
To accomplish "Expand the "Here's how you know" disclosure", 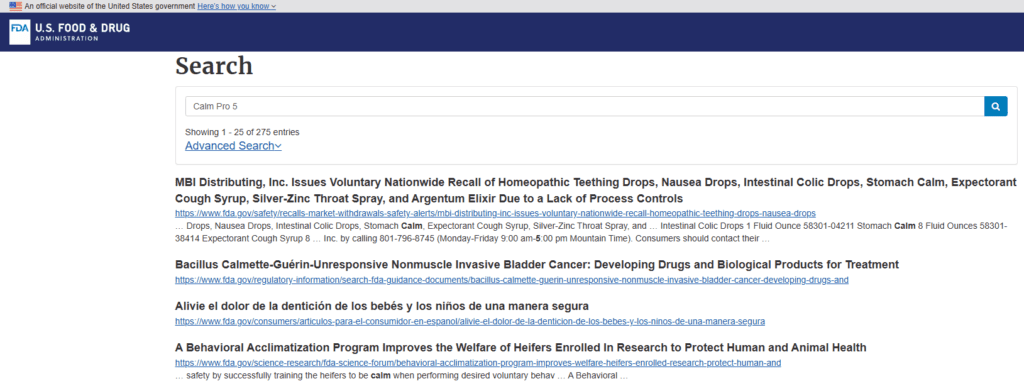I will [x=236, y=6].
